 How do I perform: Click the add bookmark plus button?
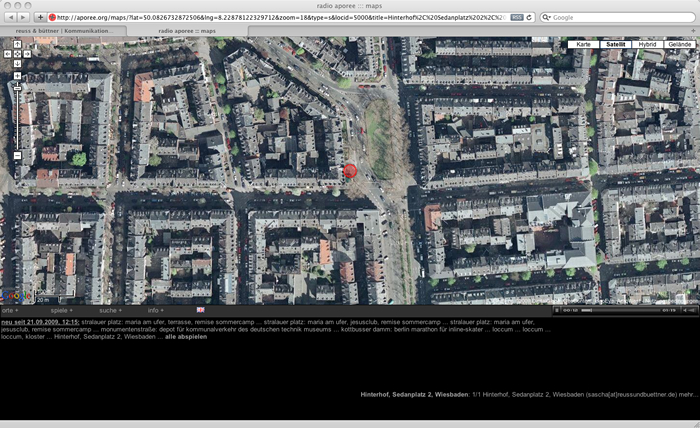(x=40, y=17)
